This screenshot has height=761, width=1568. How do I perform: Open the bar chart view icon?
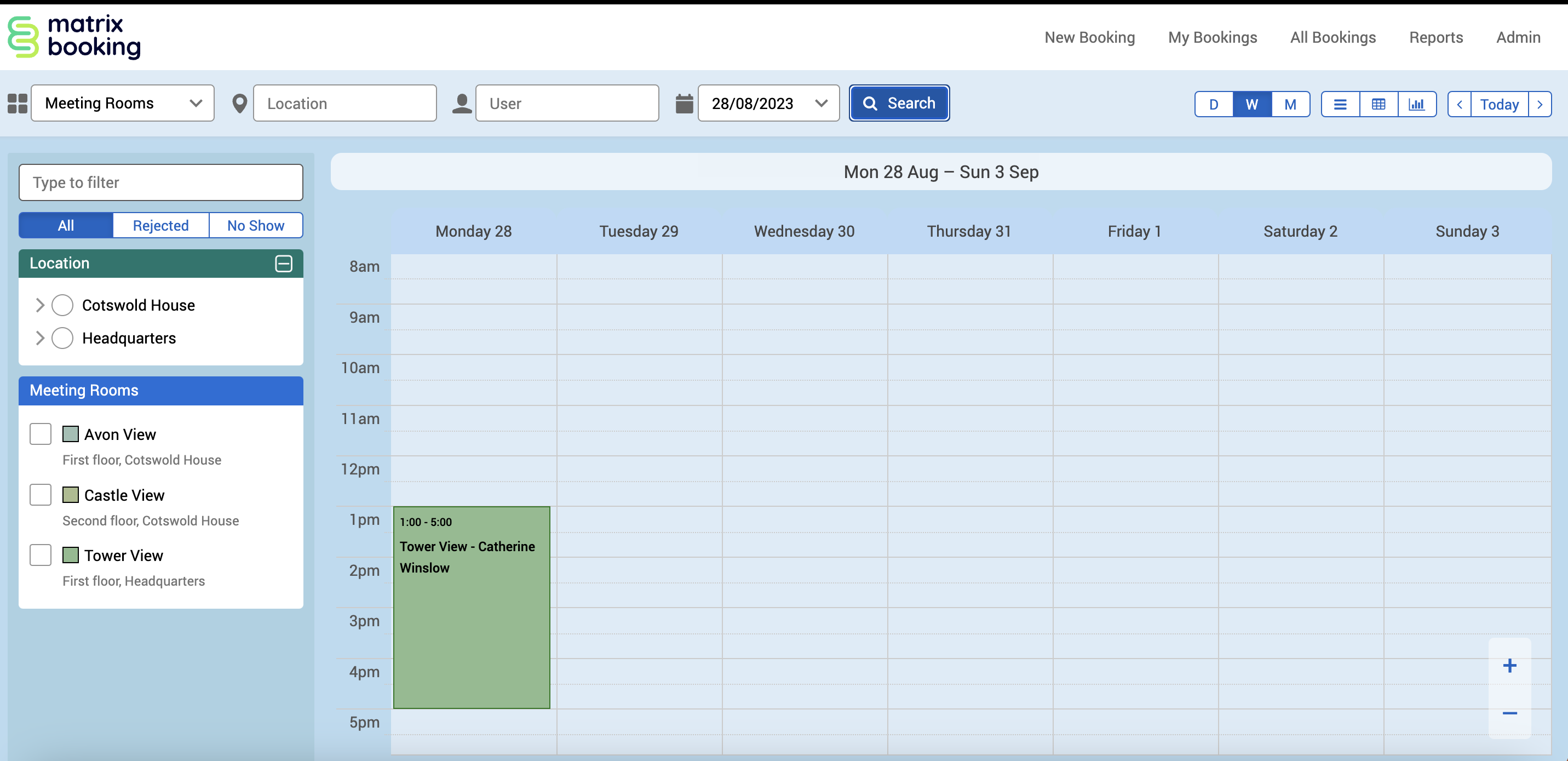1416,104
